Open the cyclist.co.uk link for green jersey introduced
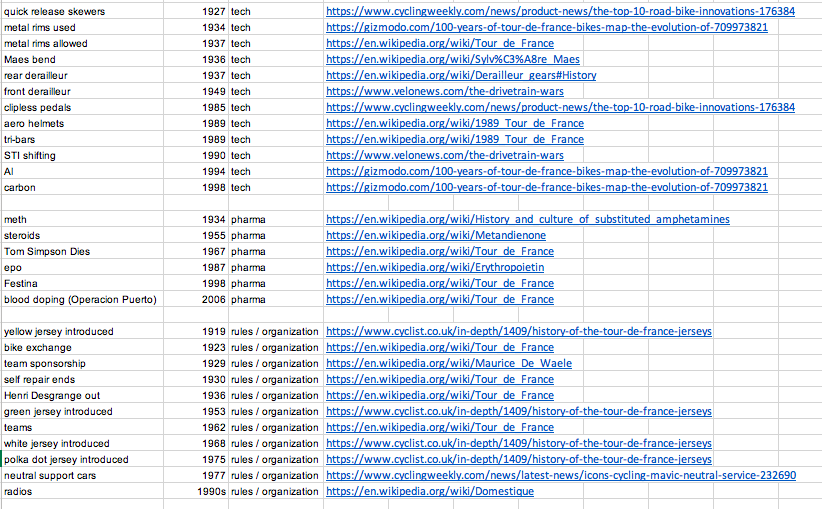822x509 pixels. coord(518,411)
